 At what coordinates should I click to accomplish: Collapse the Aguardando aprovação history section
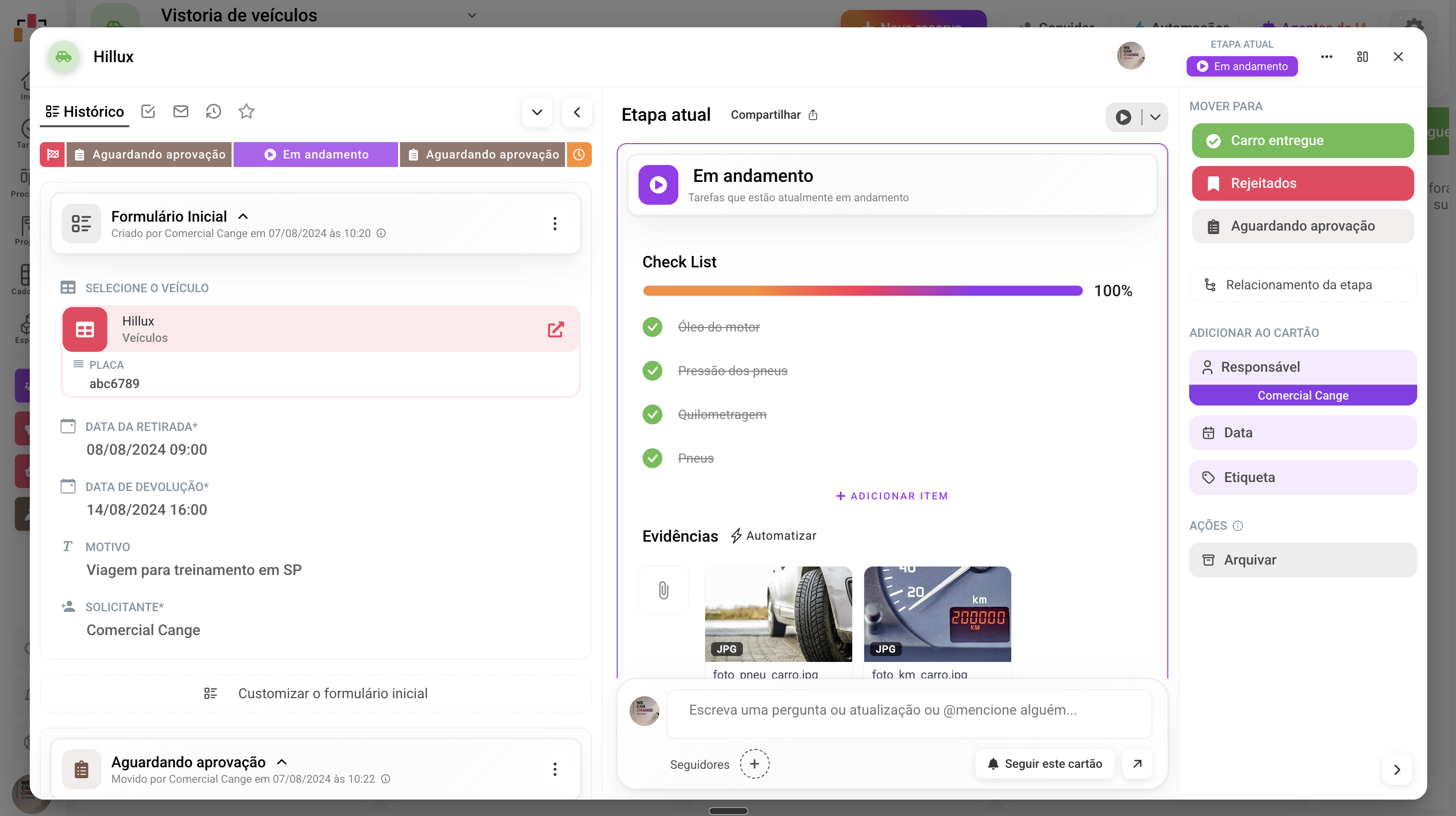coord(282,762)
